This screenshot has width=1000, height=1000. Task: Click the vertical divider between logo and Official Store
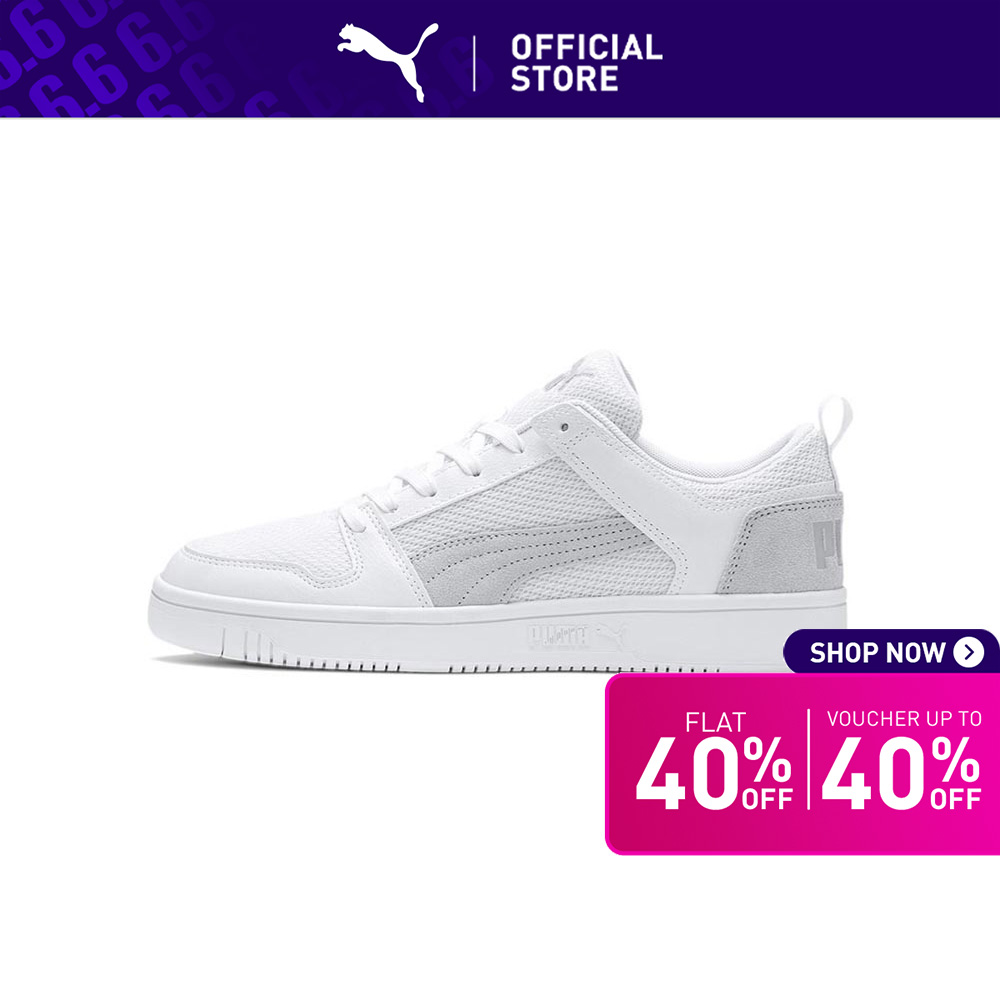click(474, 64)
